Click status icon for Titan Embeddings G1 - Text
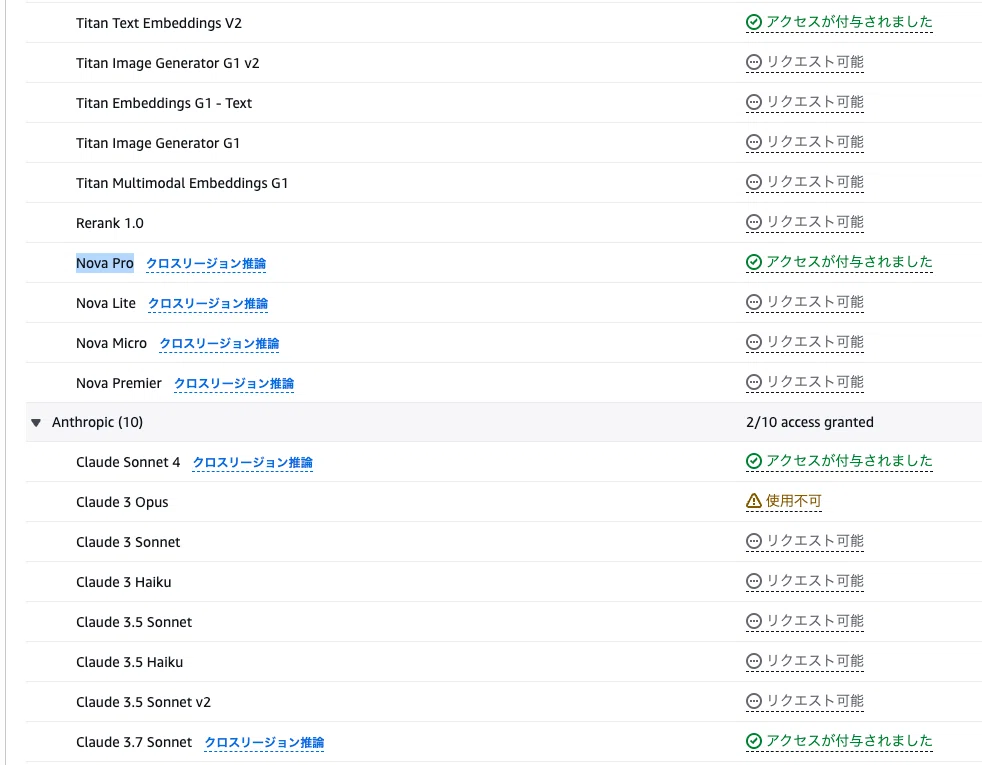 click(754, 103)
